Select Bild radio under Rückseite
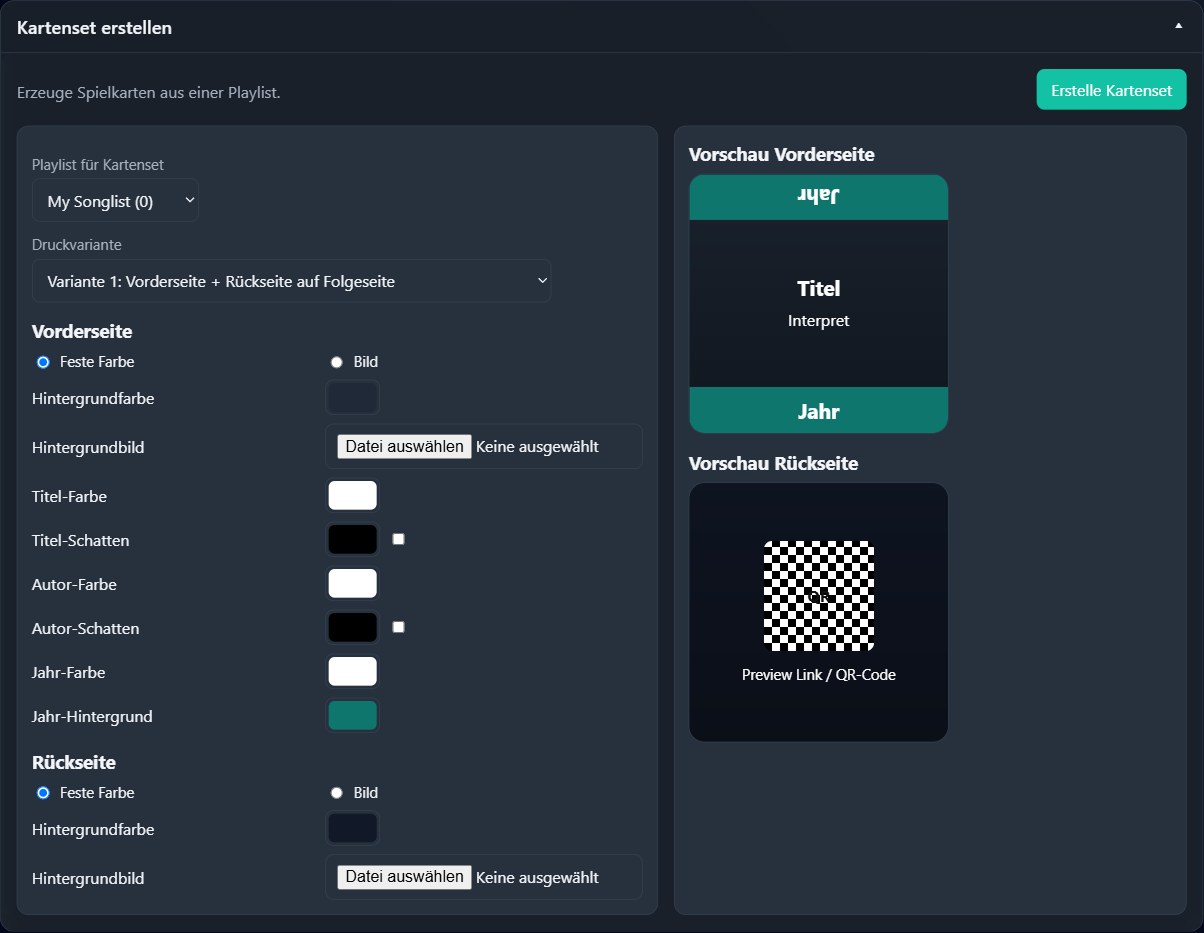The image size is (1204, 933). 337,793
